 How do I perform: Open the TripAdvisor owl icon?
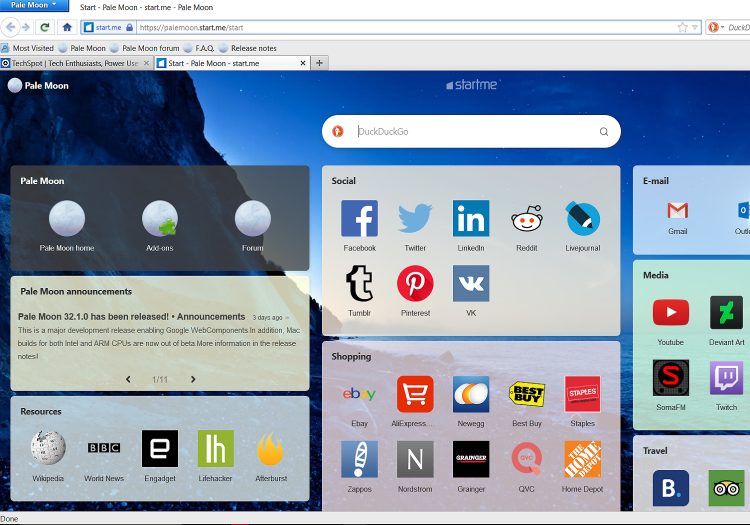point(727,488)
